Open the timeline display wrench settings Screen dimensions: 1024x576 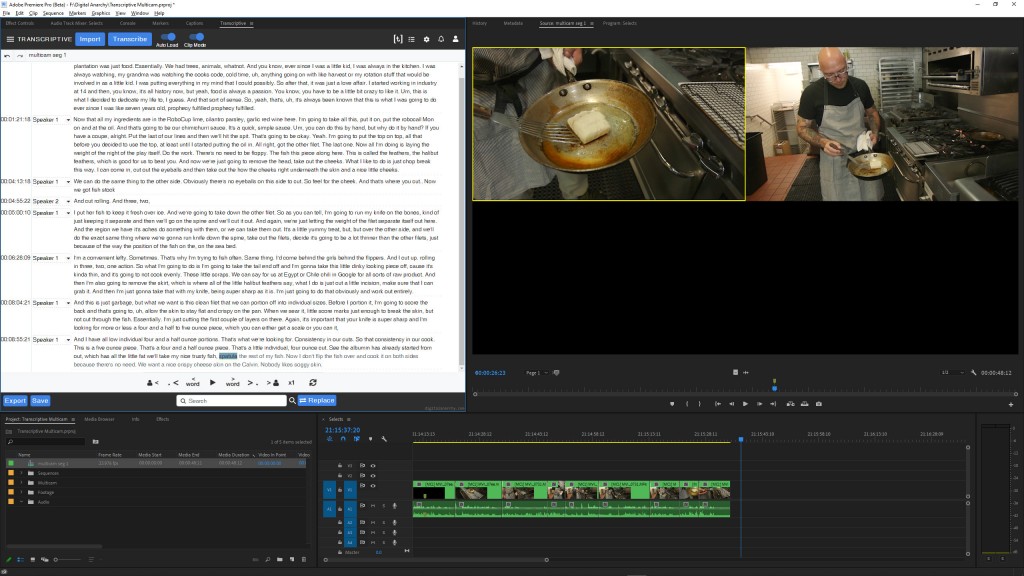click(x=384, y=439)
